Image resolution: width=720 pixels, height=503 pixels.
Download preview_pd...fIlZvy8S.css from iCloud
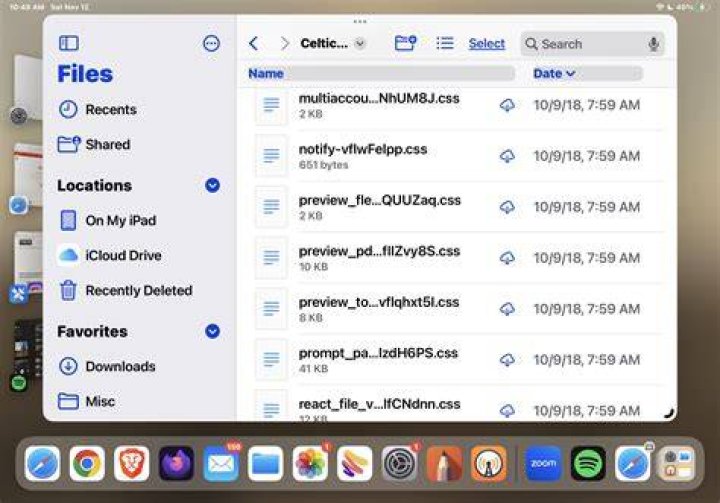tap(507, 258)
